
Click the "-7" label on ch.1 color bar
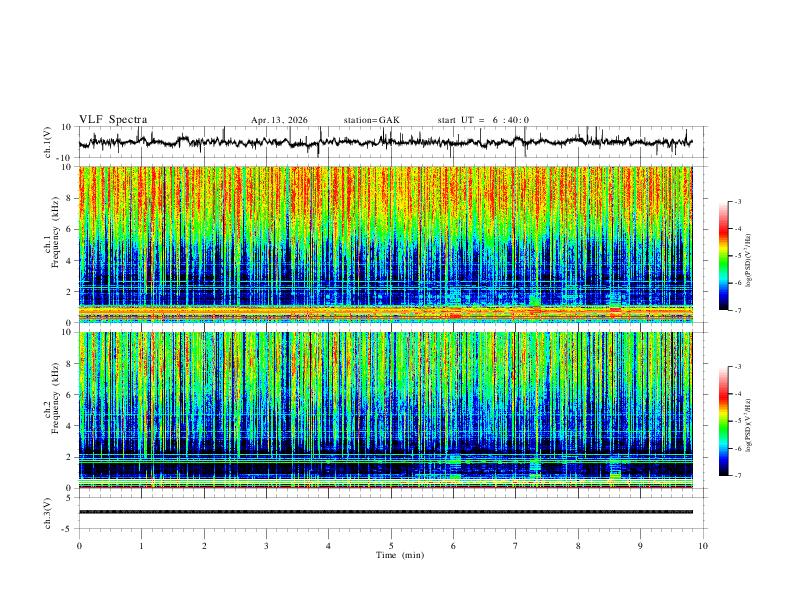pos(738,310)
